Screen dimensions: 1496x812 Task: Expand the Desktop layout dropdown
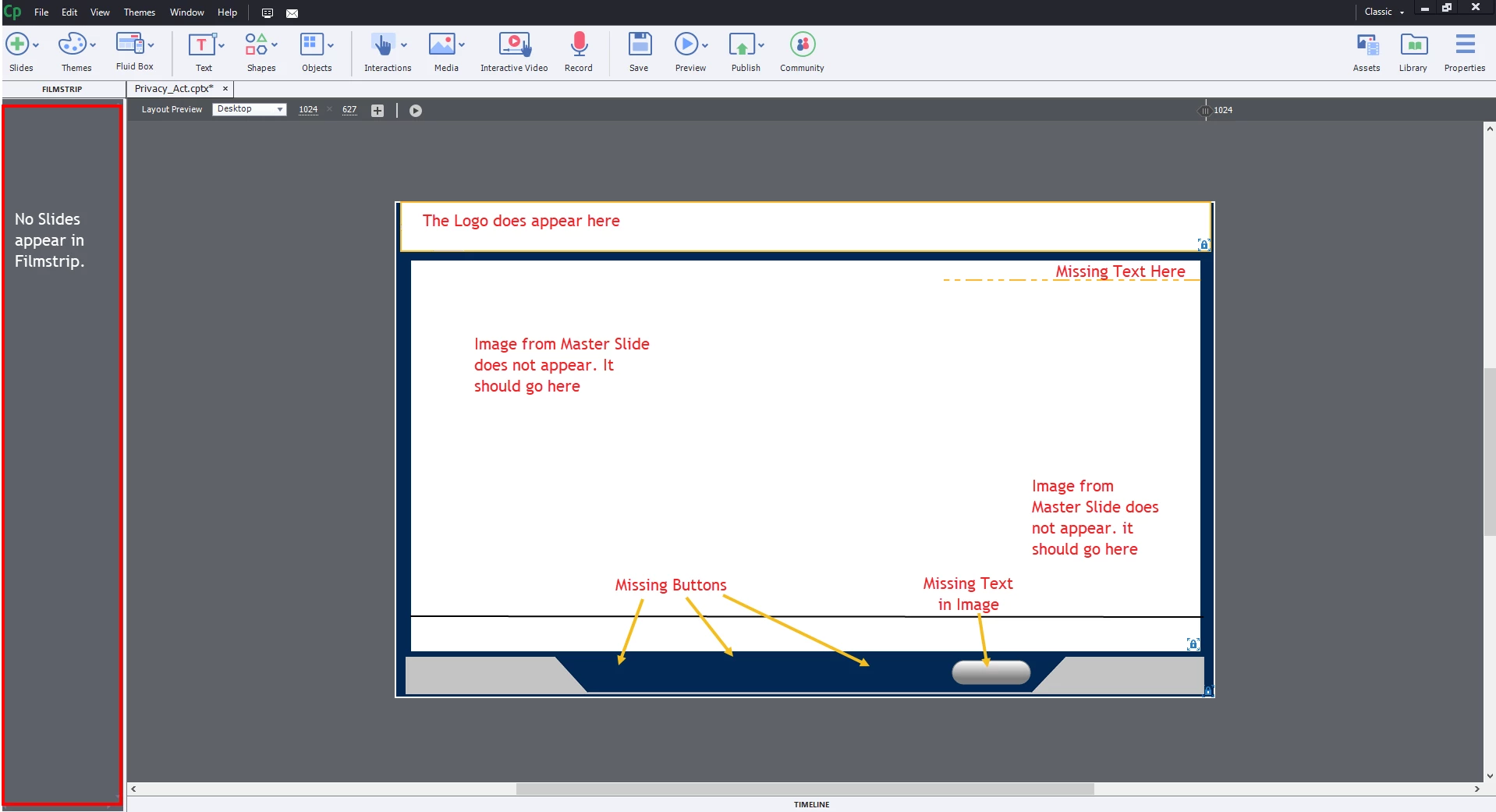[250, 109]
